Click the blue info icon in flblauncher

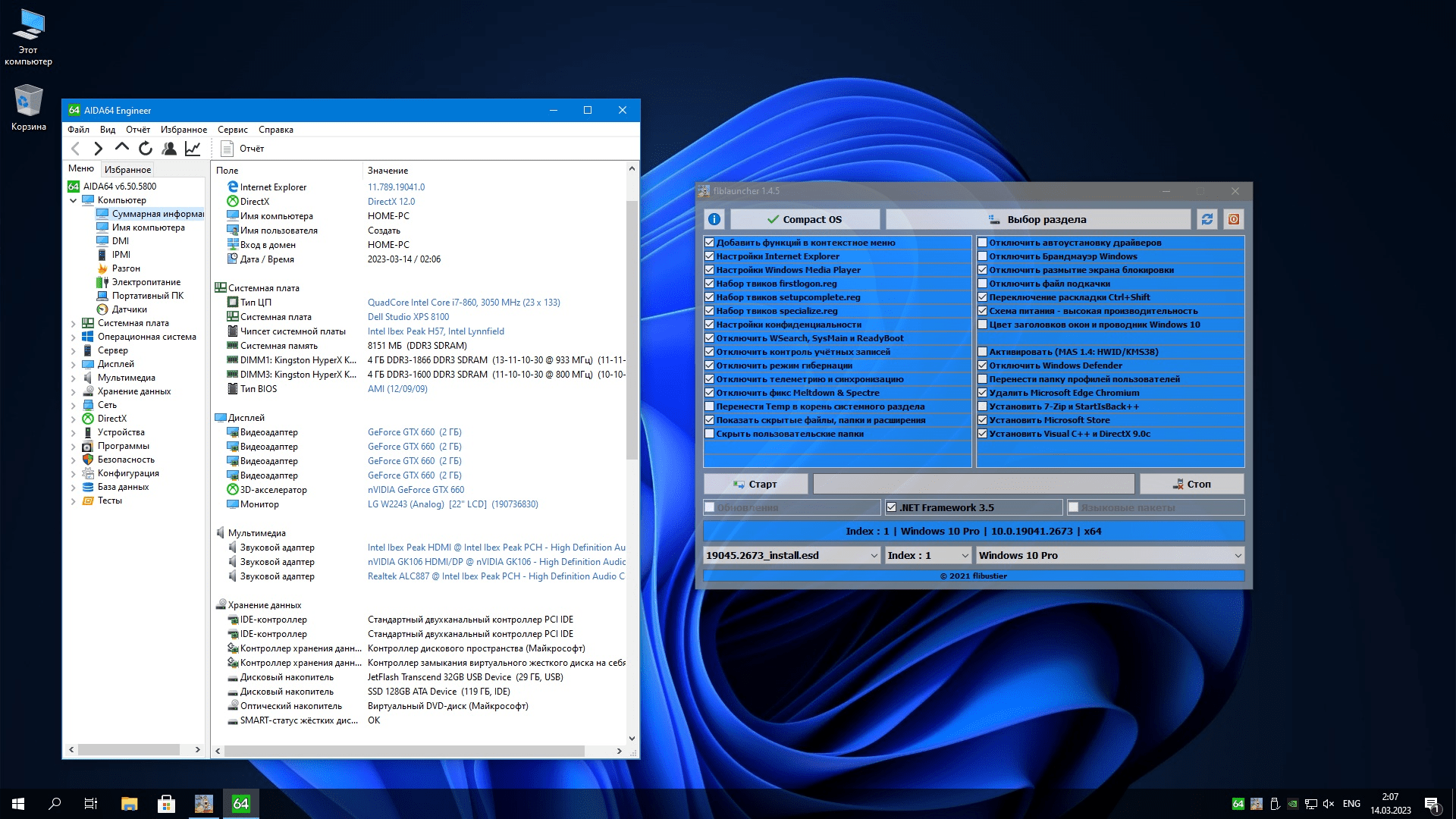[x=714, y=220]
